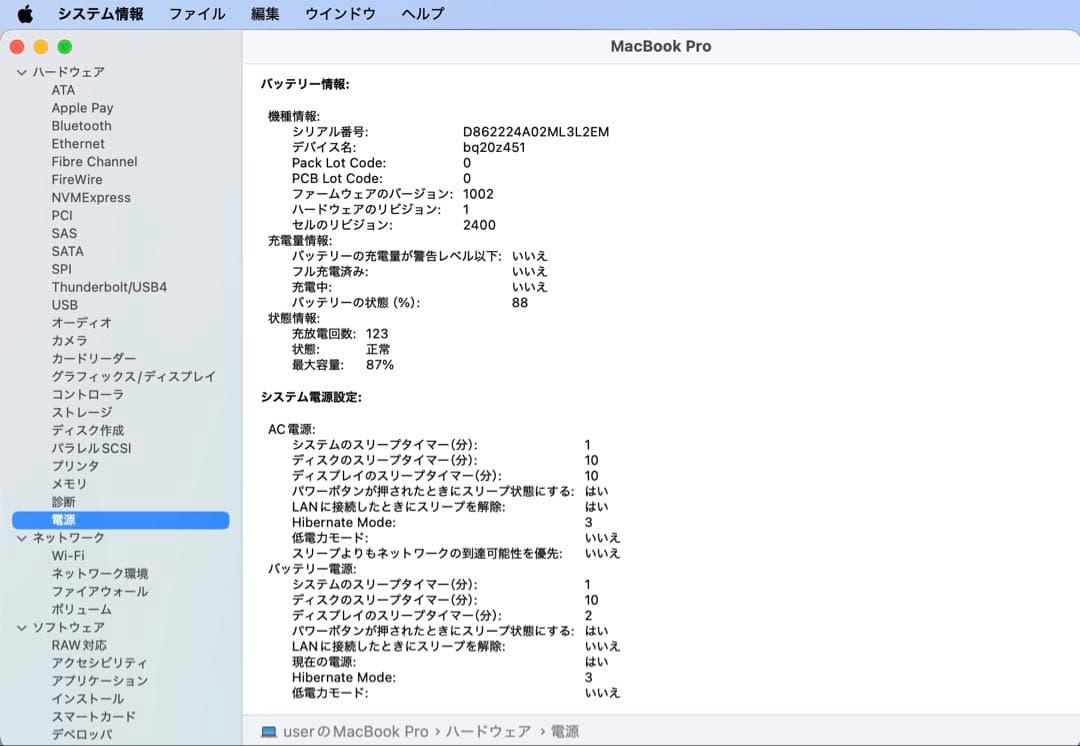
Task: View the 診断 hardware section
Action: (x=62, y=502)
